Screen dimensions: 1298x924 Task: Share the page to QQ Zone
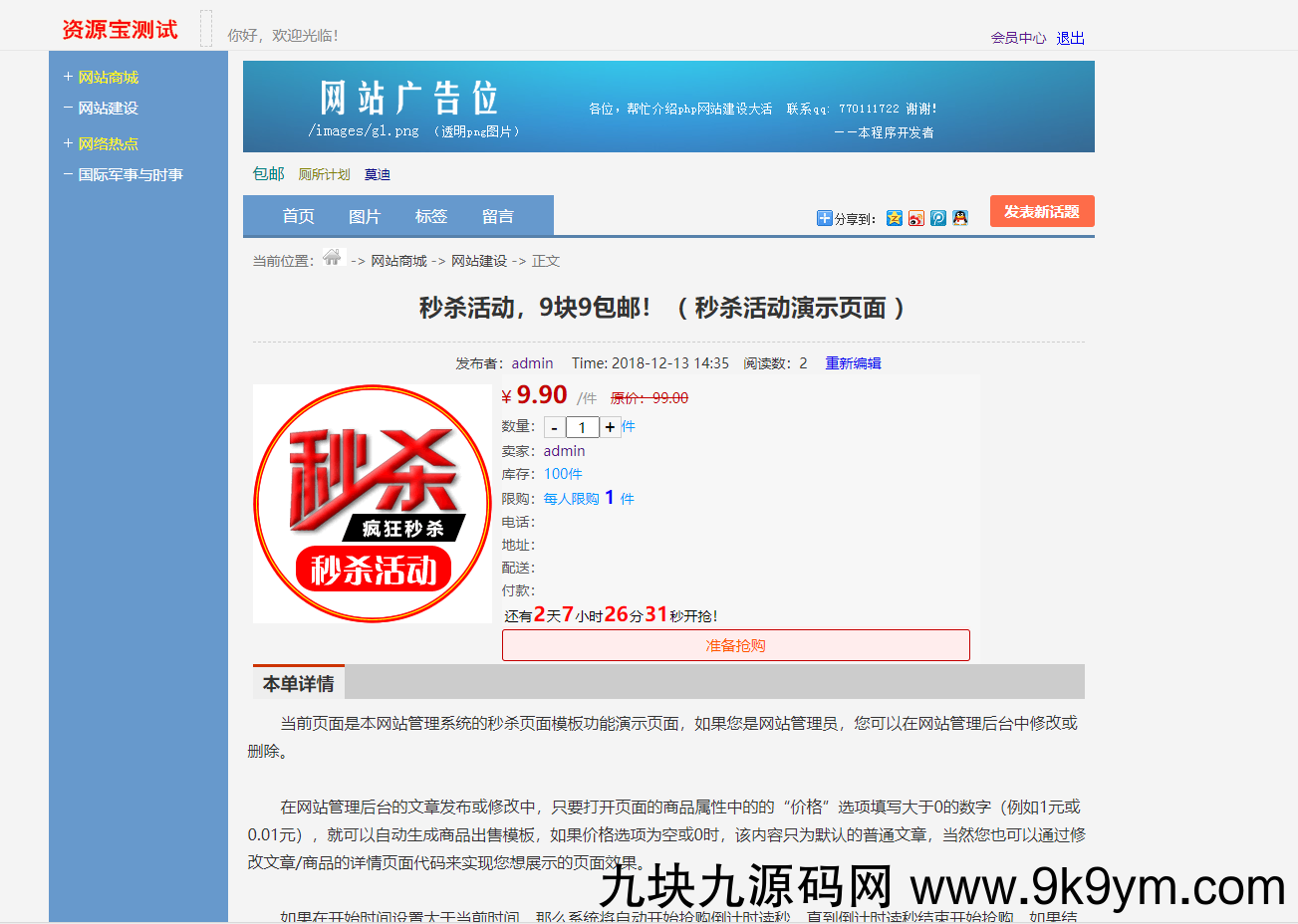coord(894,218)
